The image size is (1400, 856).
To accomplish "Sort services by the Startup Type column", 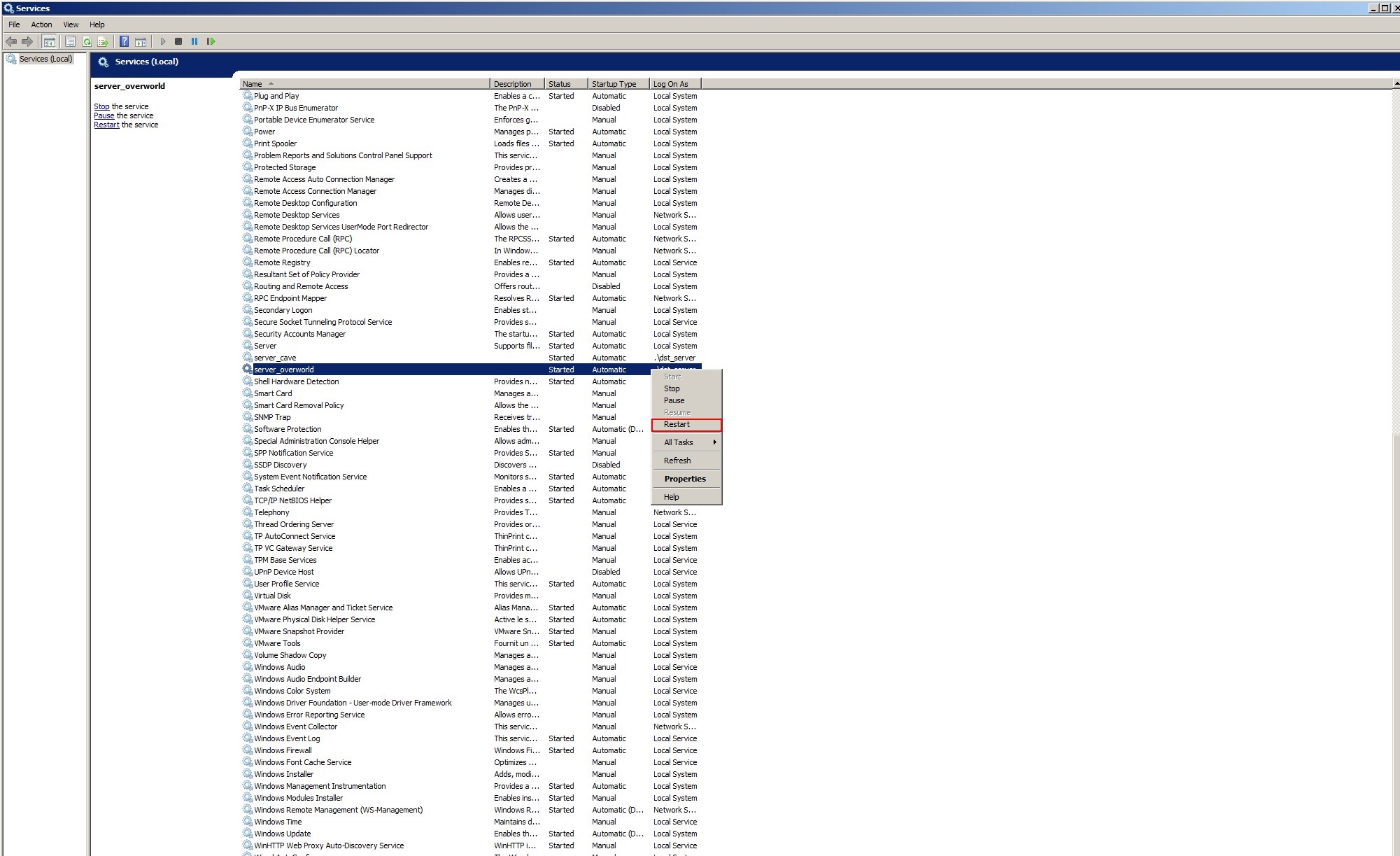I will (x=614, y=84).
